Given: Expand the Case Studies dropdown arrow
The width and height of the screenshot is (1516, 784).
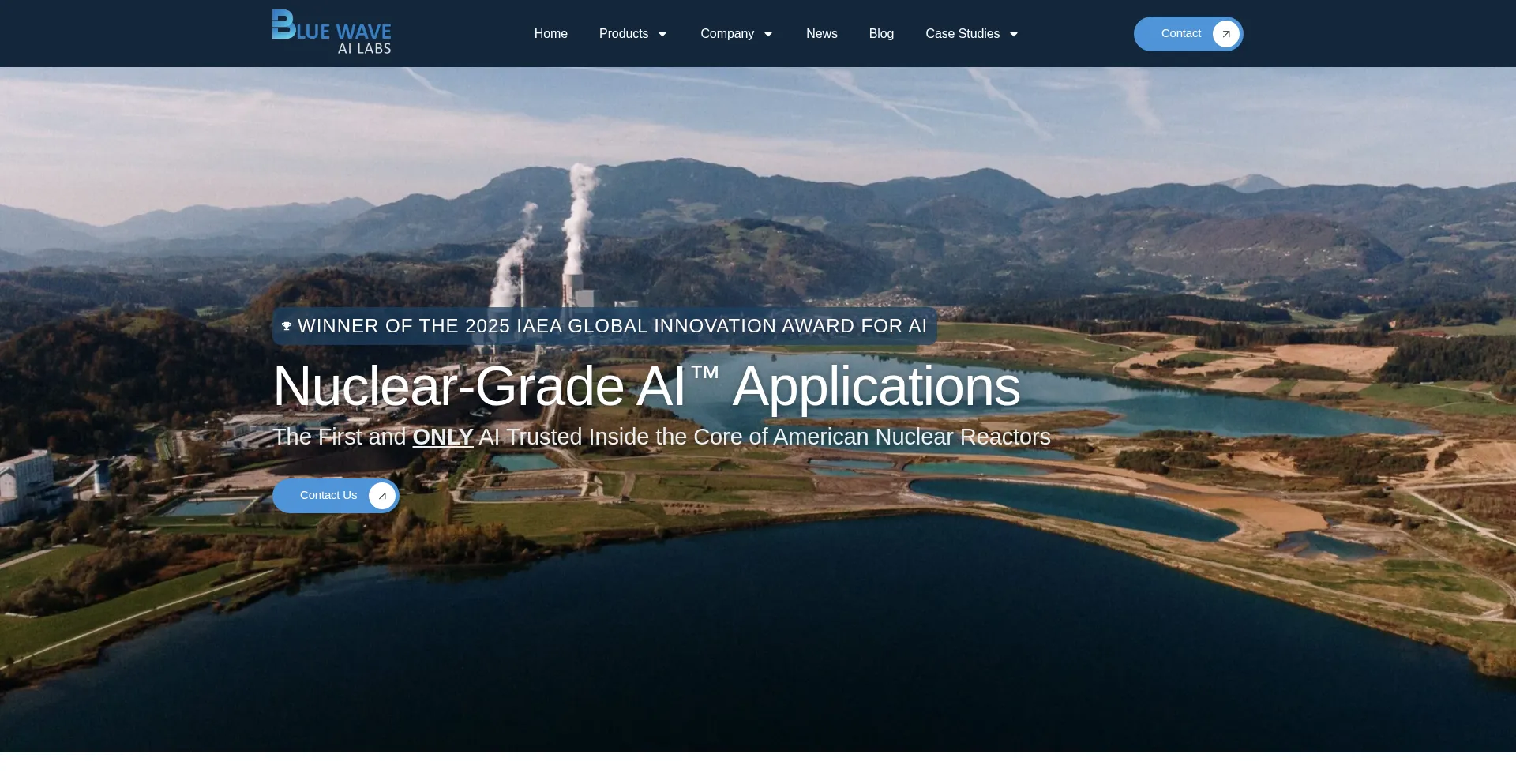Looking at the screenshot, I should (x=1014, y=34).
